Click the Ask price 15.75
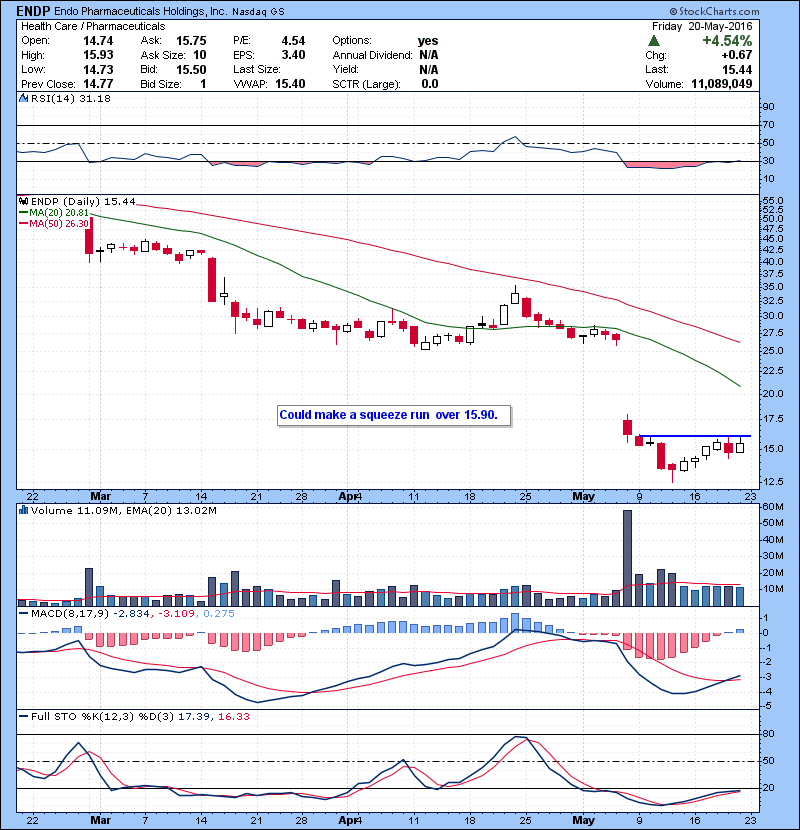 click(191, 41)
